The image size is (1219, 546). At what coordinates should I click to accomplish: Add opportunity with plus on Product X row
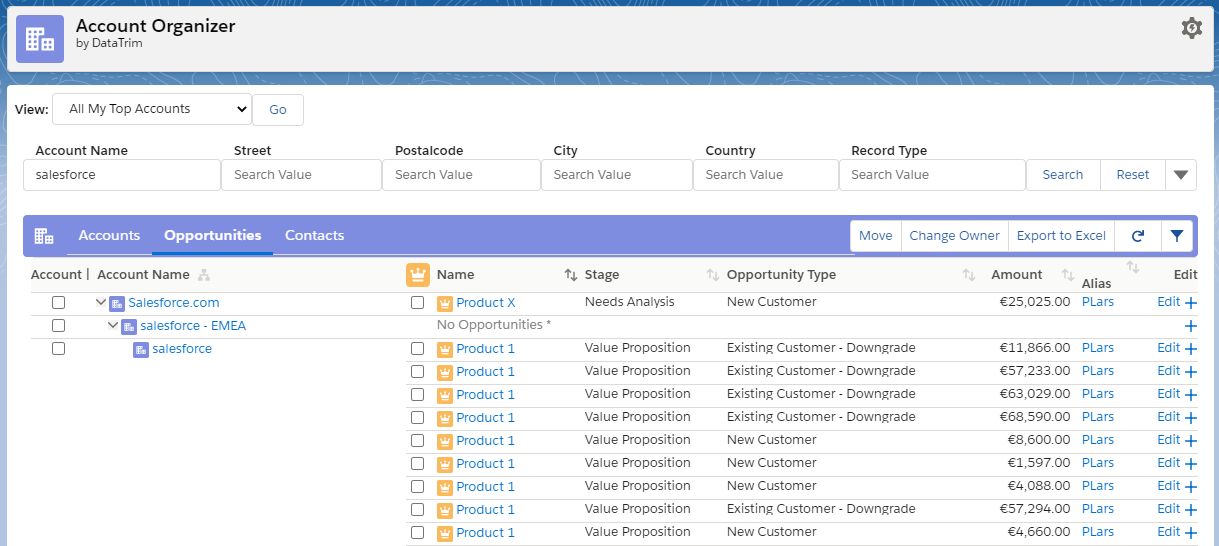(1190, 303)
